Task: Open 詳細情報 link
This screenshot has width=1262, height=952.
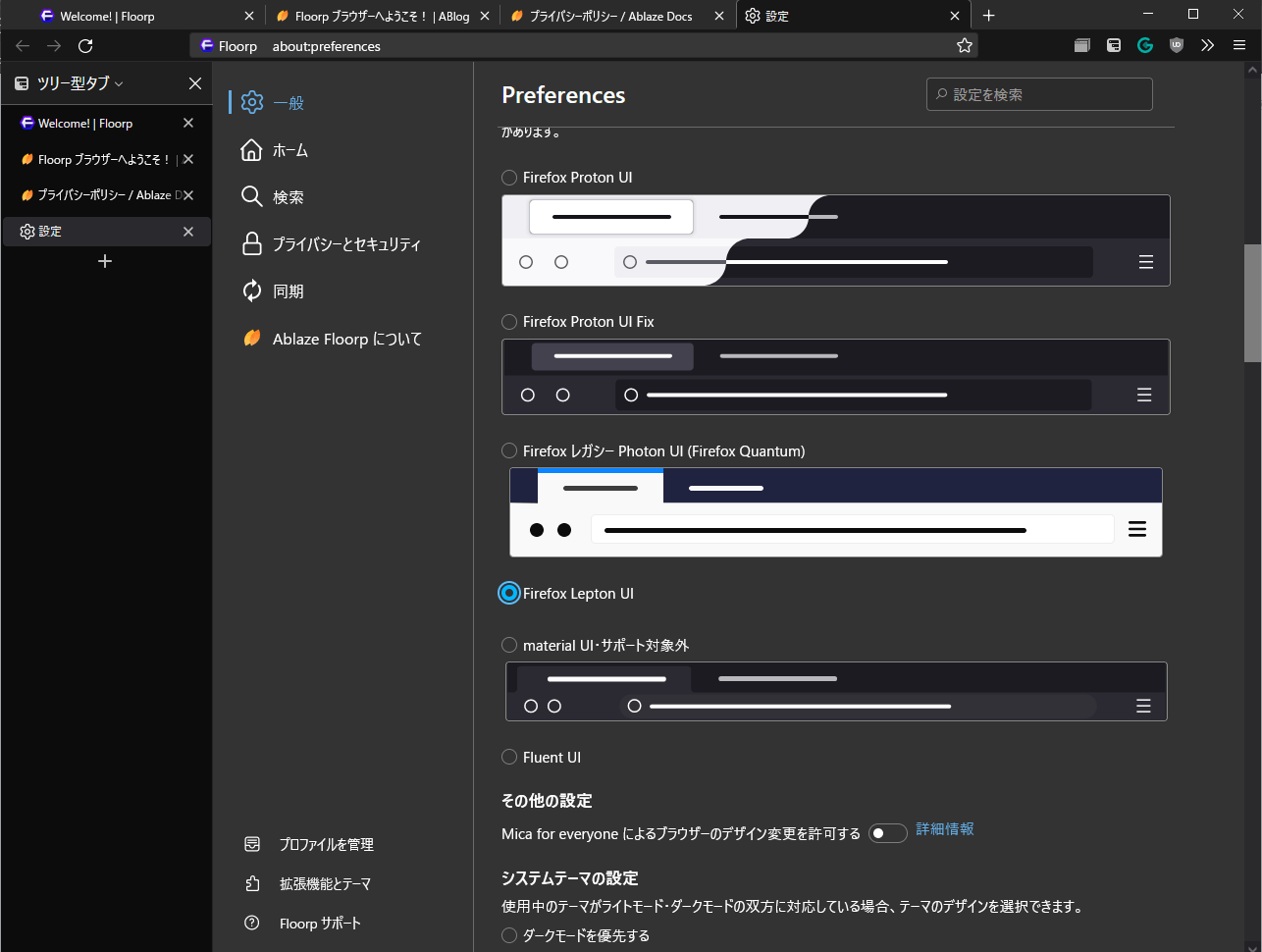Action: [945, 829]
